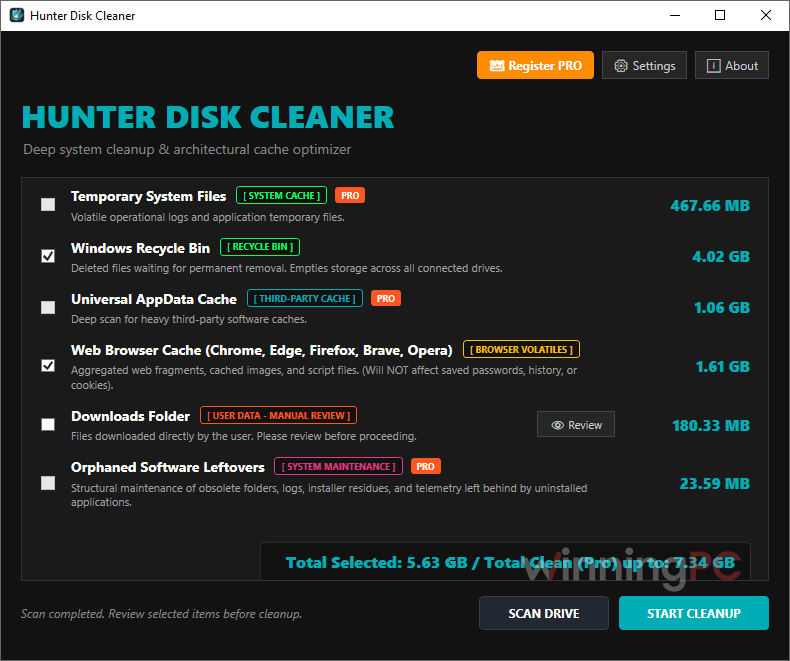Click the SYSTEM MAINTENANCE tag
The image size is (790, 661).
click(x=338, y=466)
